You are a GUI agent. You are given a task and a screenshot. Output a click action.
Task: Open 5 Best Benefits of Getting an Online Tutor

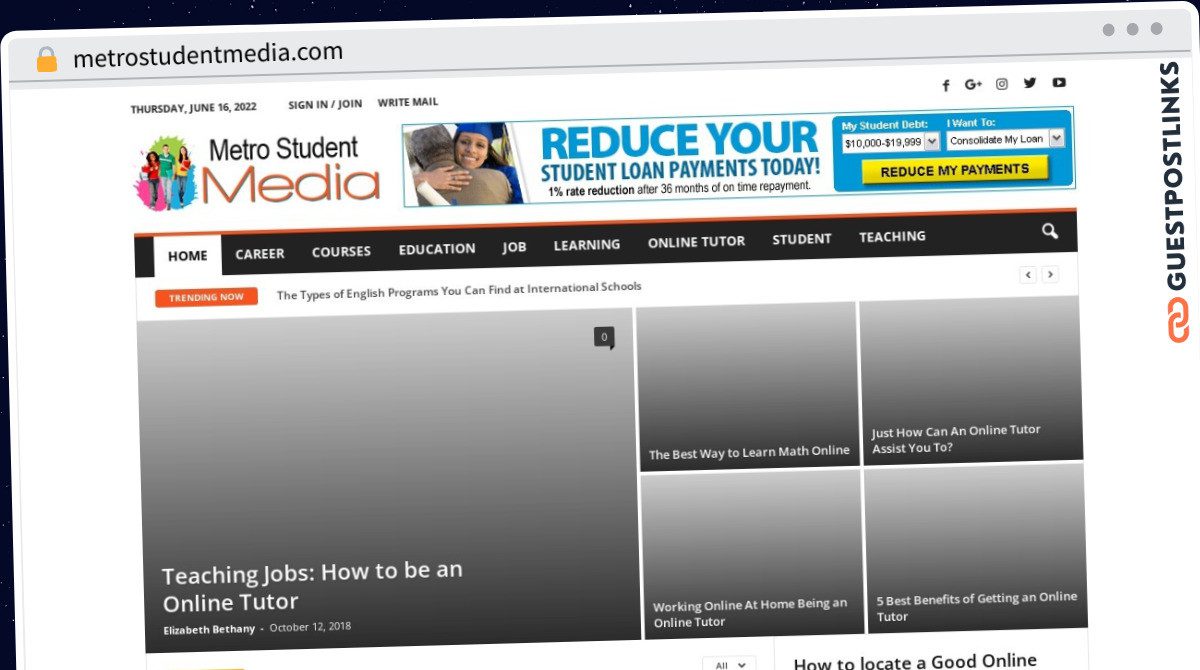click(977, 606)
